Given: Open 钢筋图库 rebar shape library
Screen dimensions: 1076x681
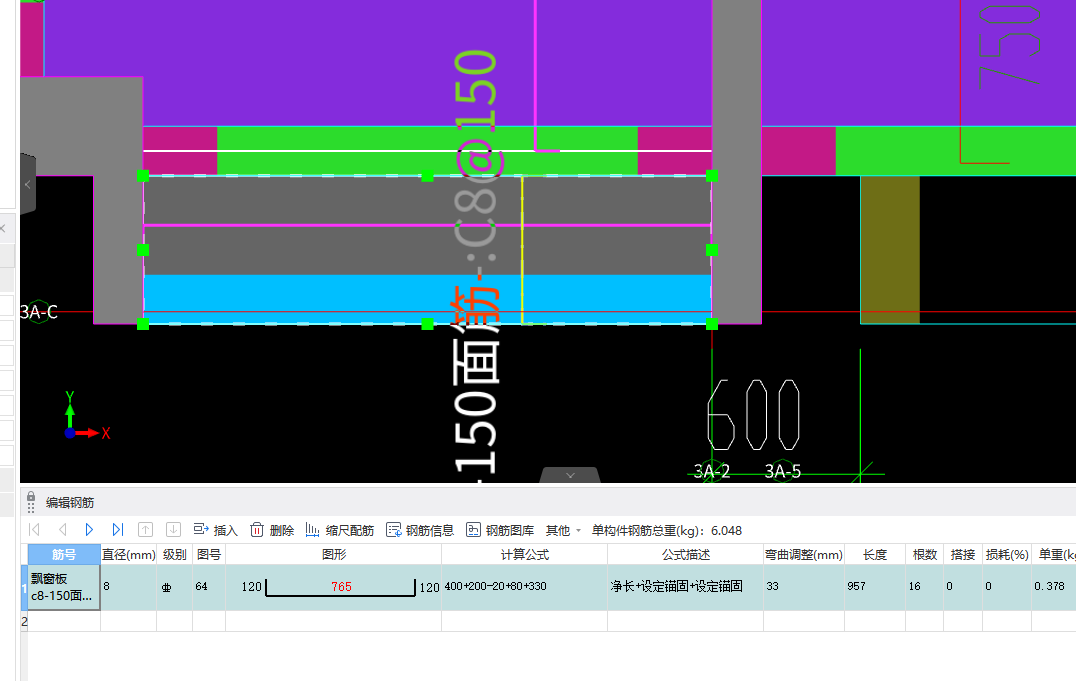Looking at the screenshot, I should (500, 530).
